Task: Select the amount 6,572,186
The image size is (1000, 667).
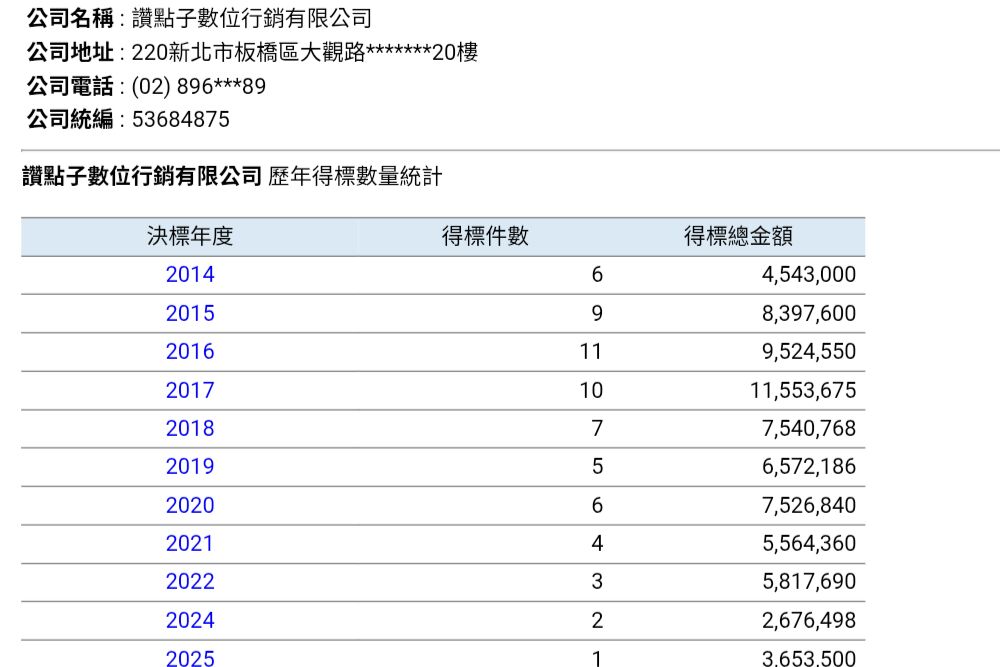Action: [809, 467]
